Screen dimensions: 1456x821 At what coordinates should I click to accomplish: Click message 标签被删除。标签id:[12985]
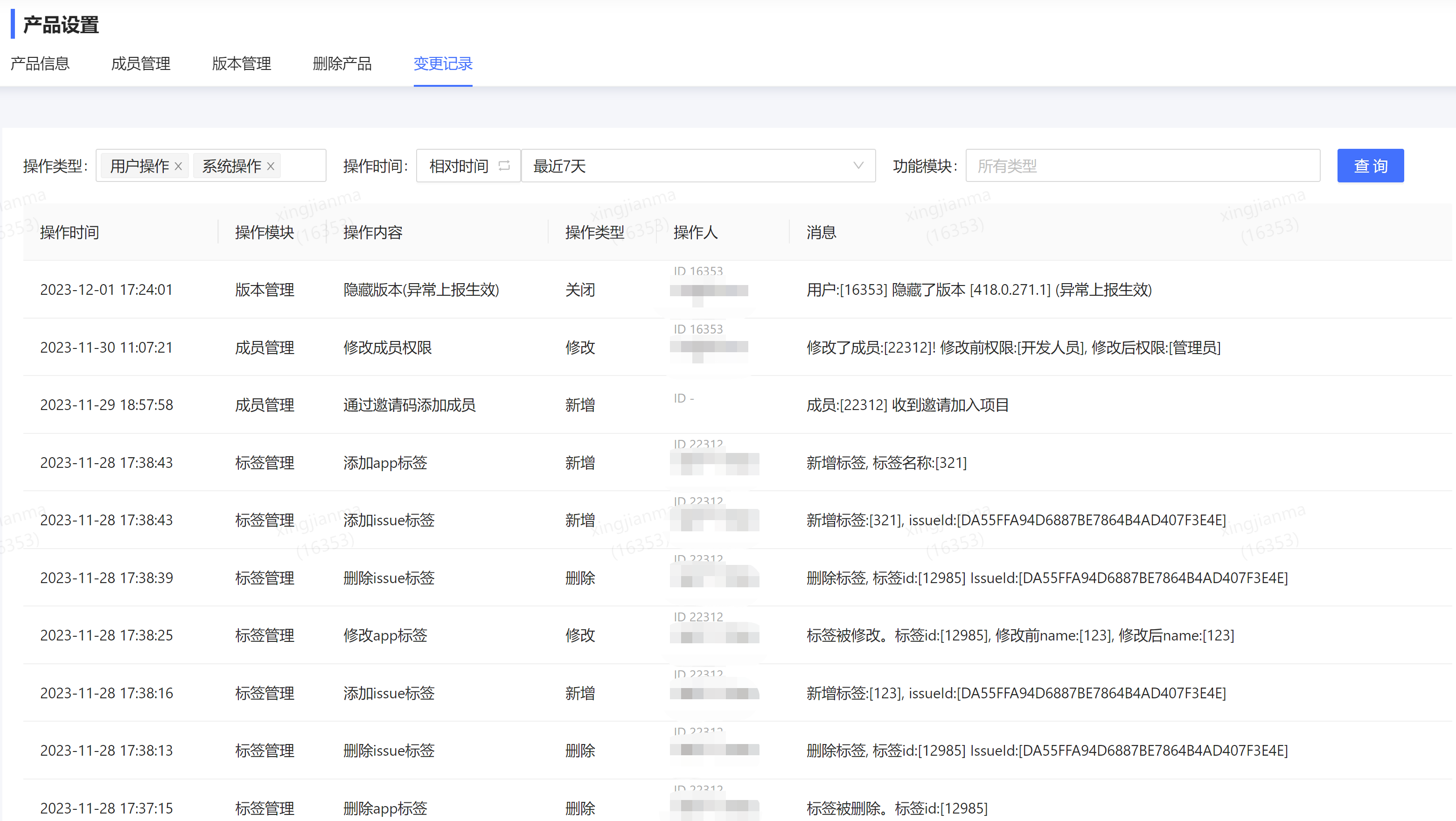click(x=897, y=808)
